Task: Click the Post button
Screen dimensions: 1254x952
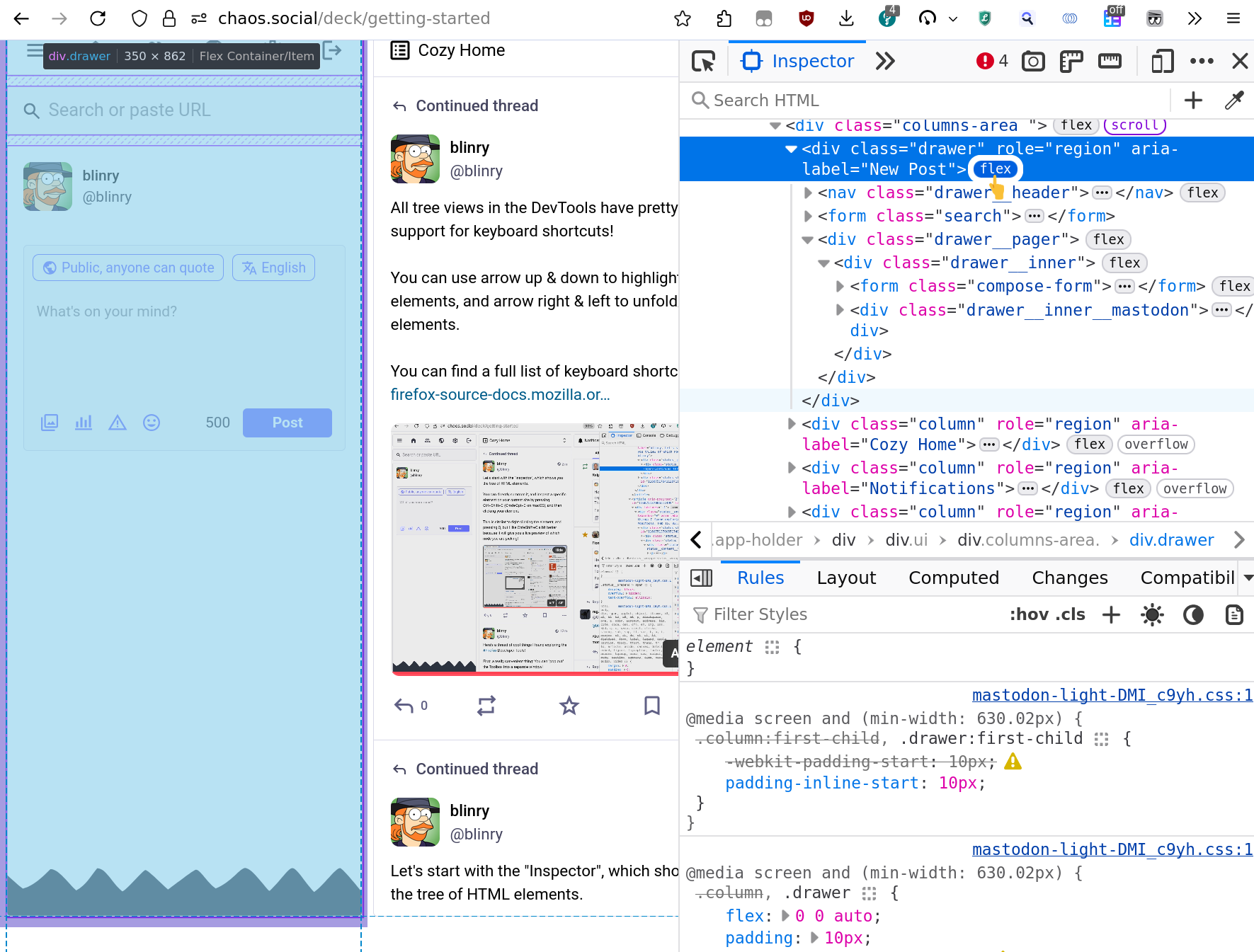Action: (x=287, y=423)
